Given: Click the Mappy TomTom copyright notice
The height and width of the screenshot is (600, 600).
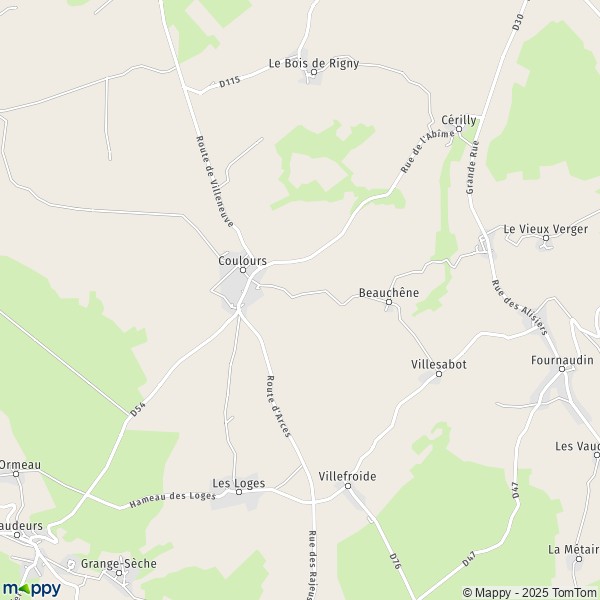Looking at the screenshot, I should (531, 593).
